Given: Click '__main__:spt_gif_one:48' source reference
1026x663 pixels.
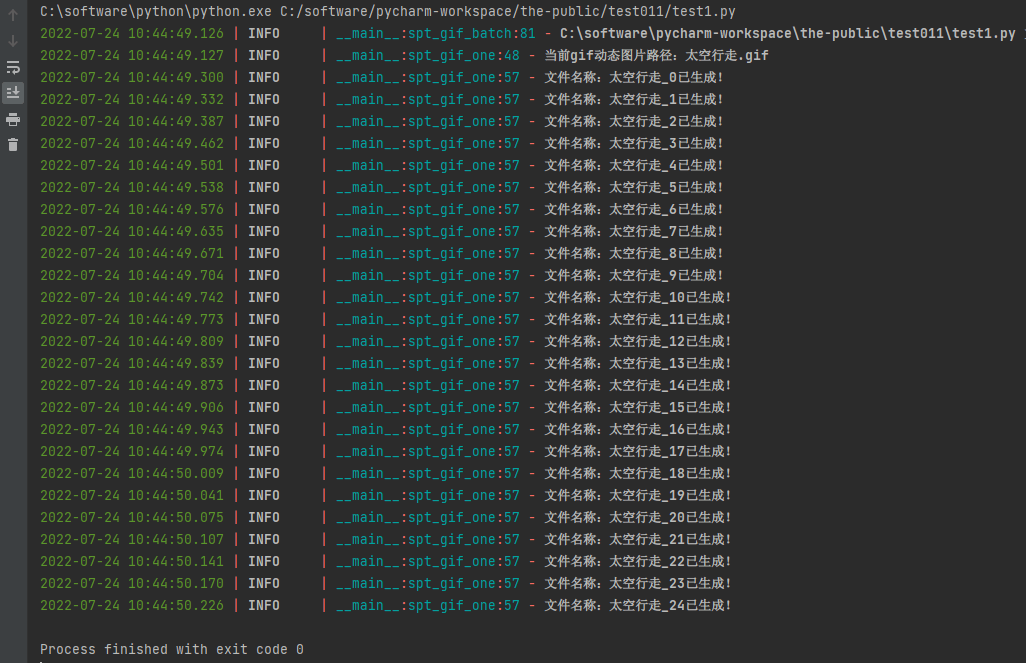Looking at the screenshot, I should coord(428,56).
